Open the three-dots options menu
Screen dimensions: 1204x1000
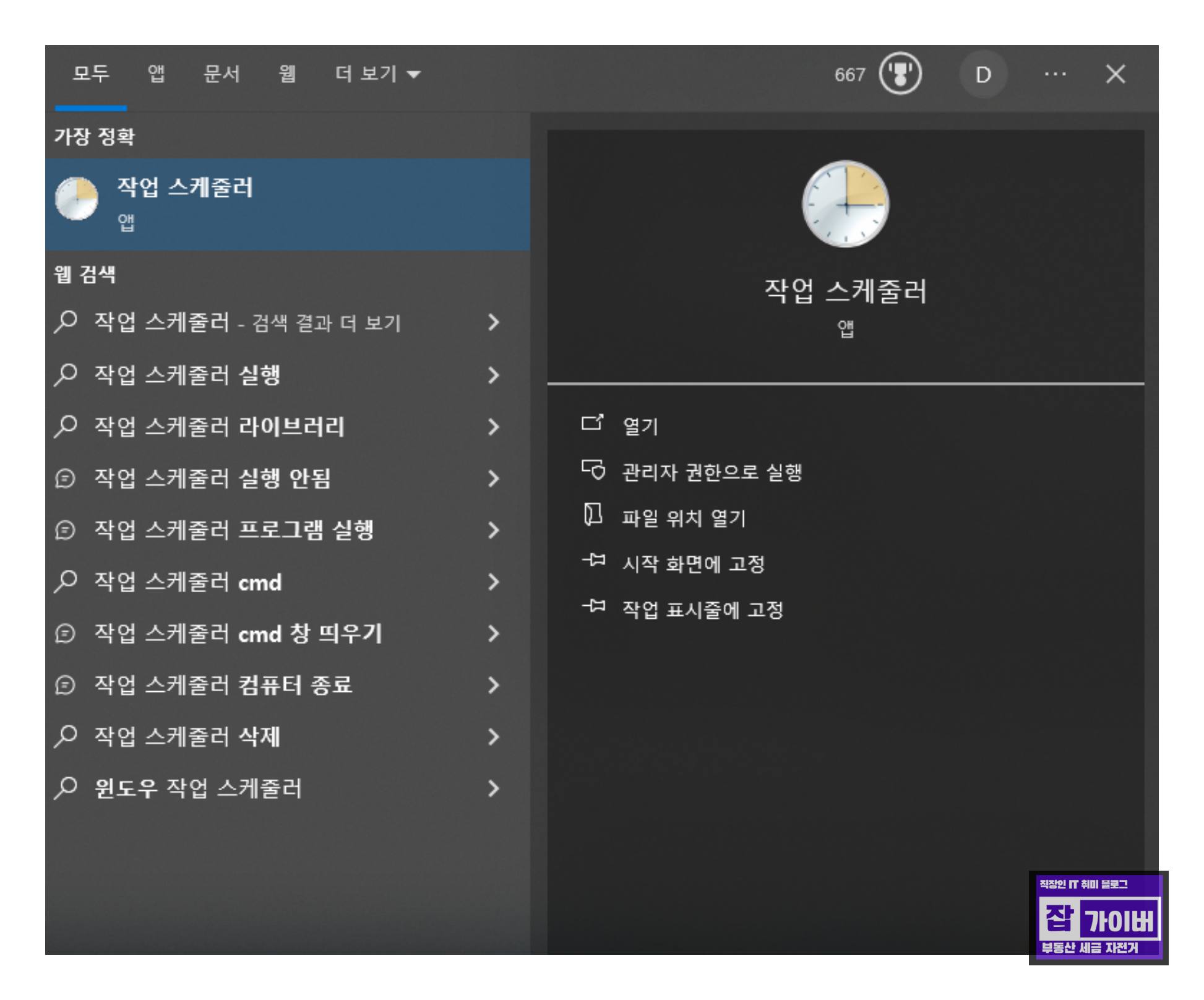pos(1055,74)
